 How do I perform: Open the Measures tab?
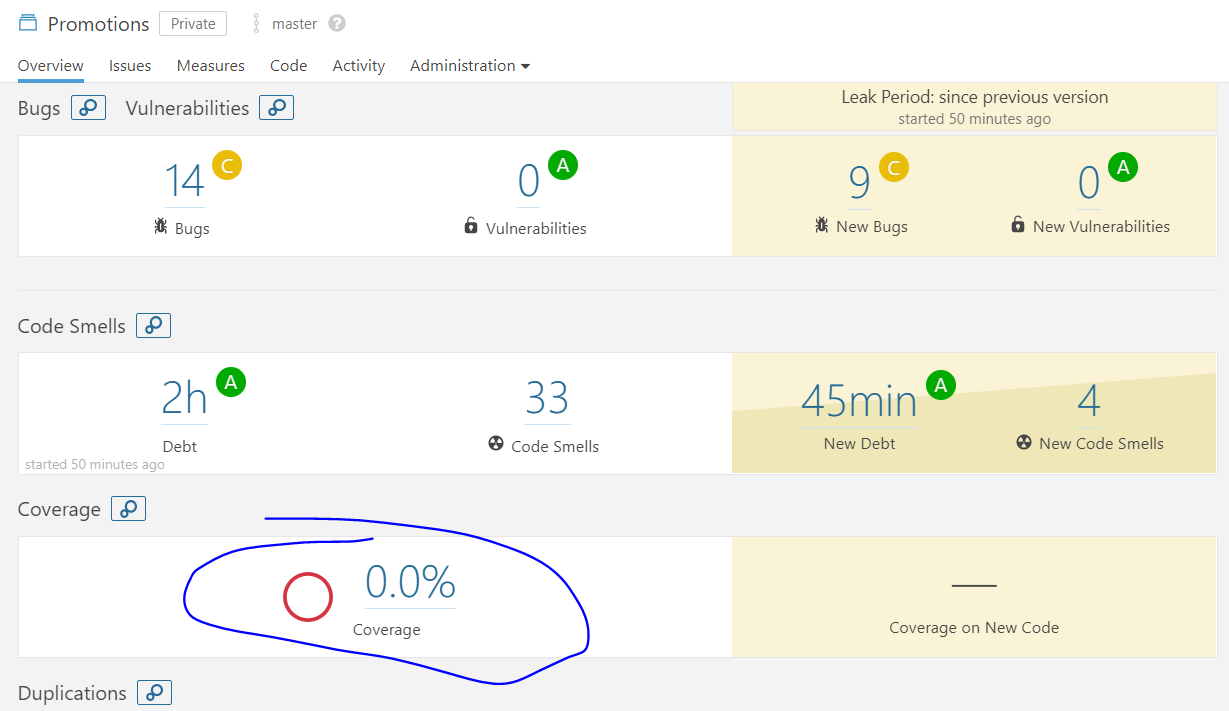click(210, 65)
